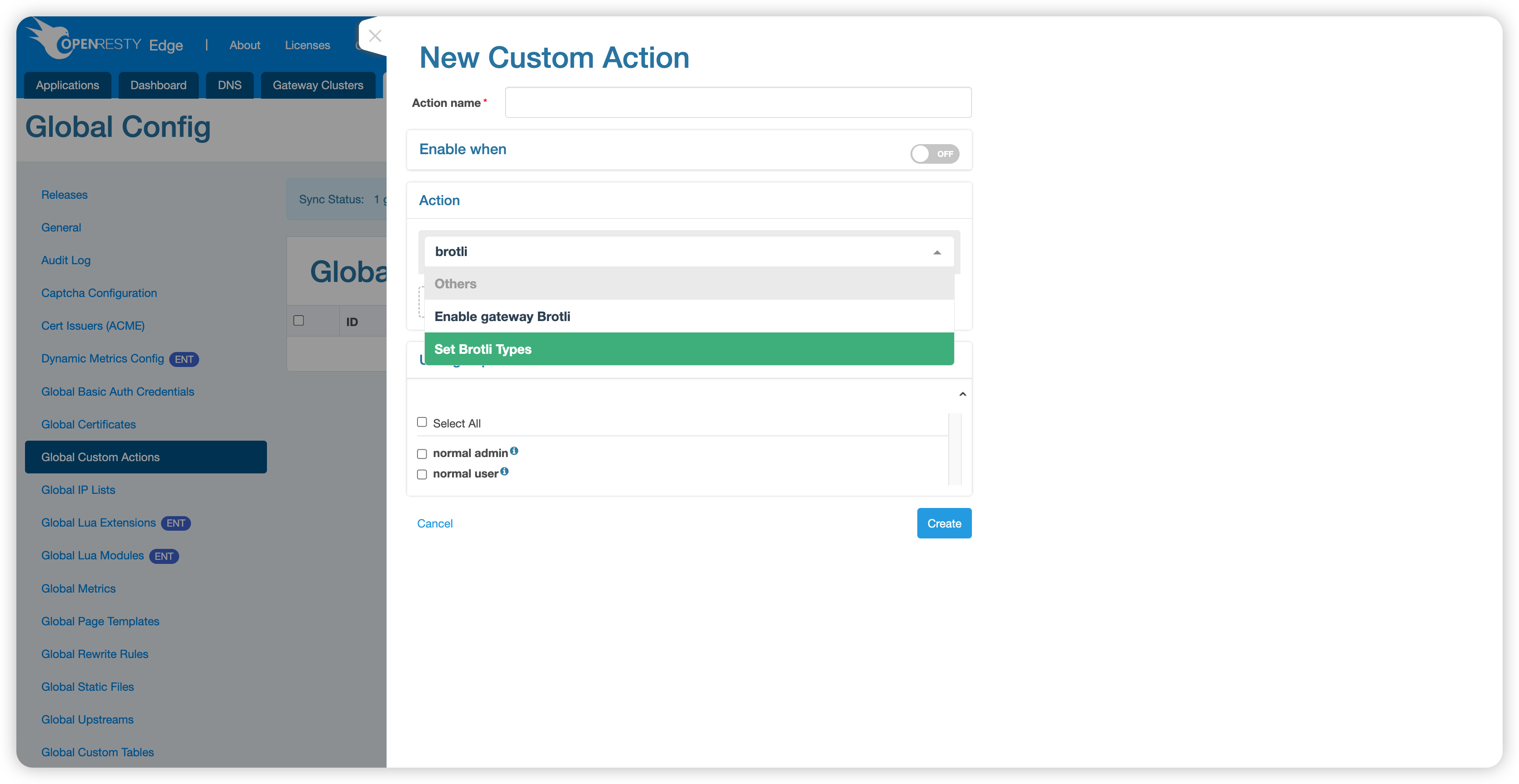Open the About menu item

[x=245, y=45]
